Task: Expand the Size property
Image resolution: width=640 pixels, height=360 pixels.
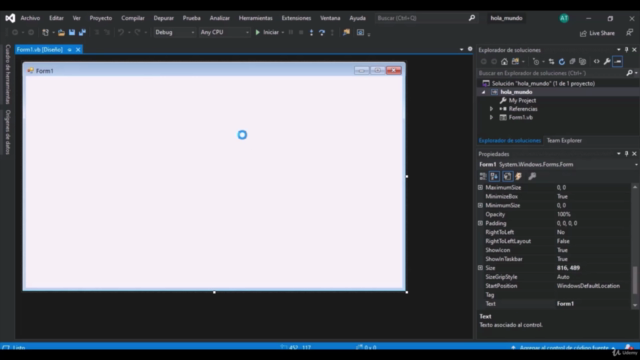Action: [480, 268]
